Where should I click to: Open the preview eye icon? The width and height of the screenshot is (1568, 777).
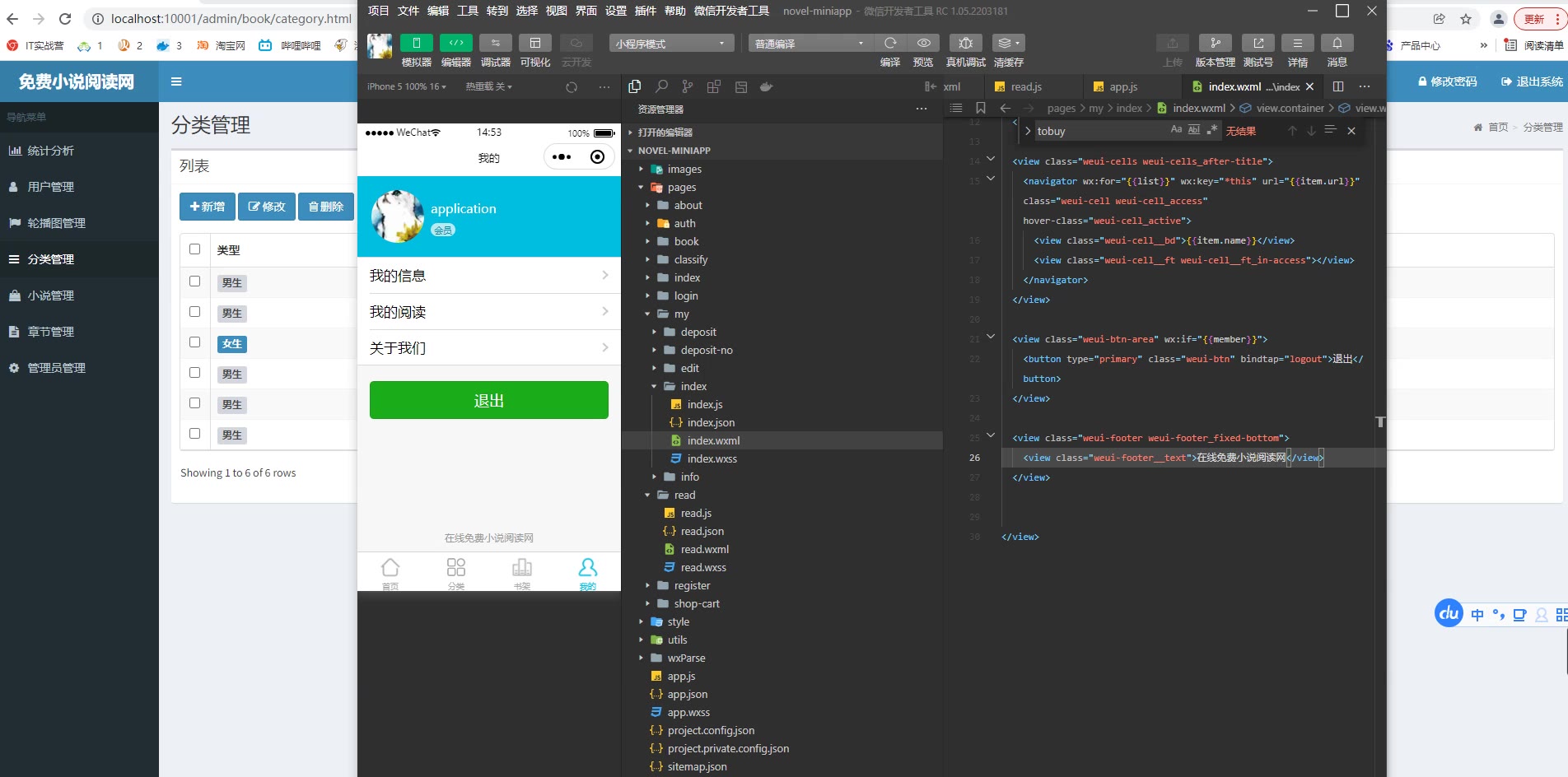pyautogui.click(x=923, y=43)
